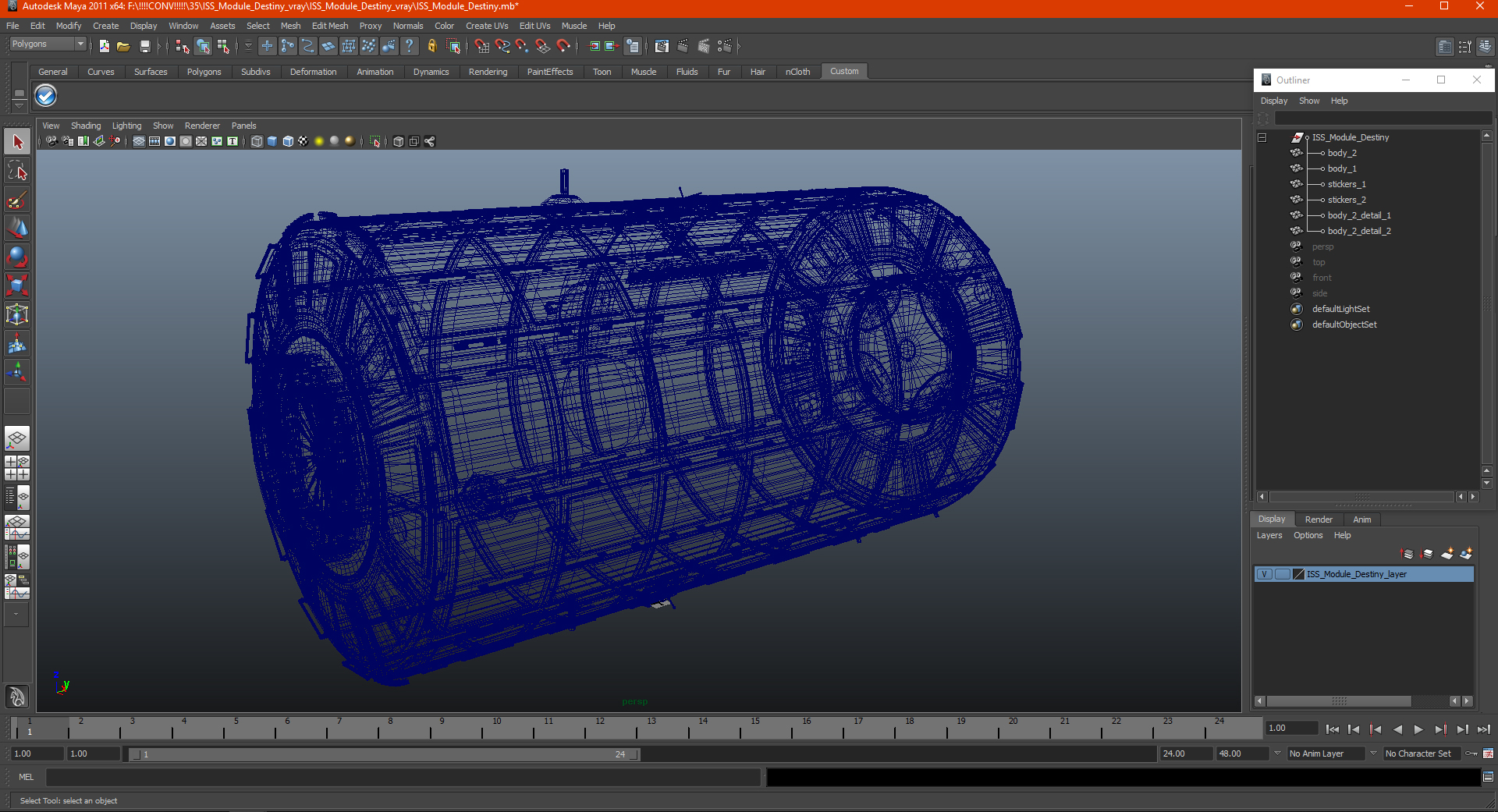Toggle viewport wireframe on shaded cube
The image size is (1498, 812).
coord(288,141)
